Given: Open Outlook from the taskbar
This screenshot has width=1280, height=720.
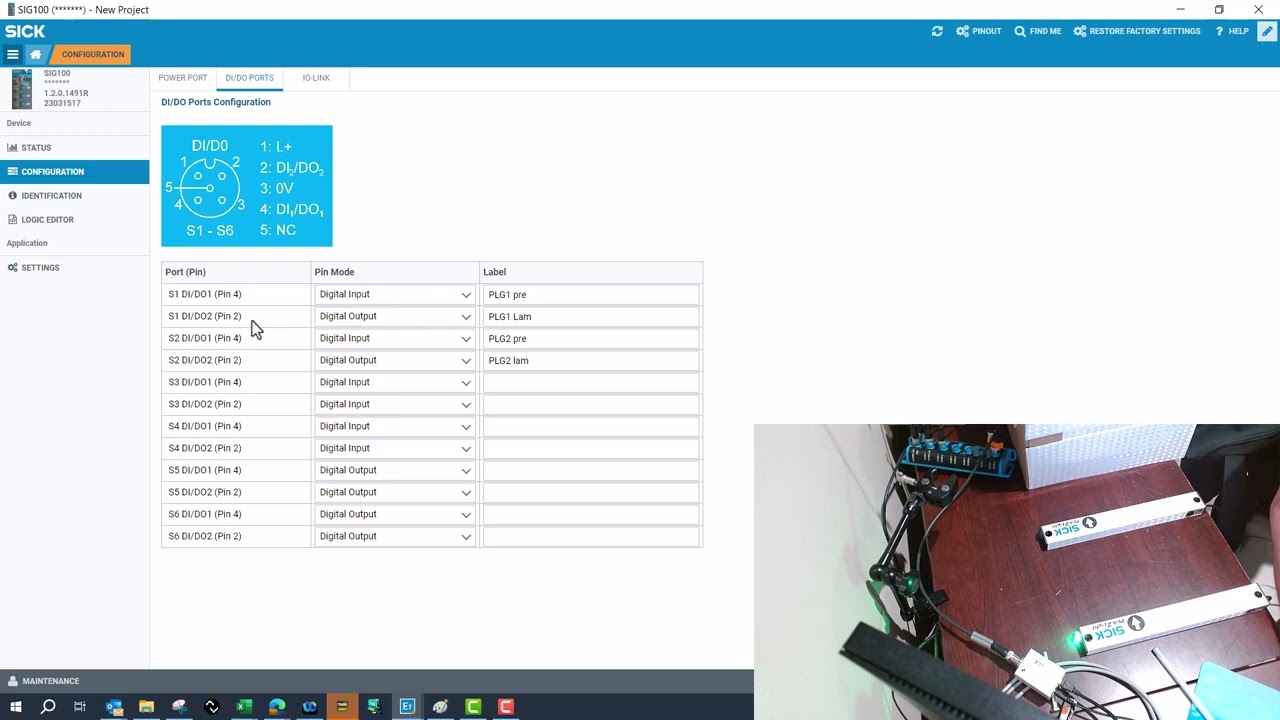Looking at the screenshot, I should 114,707.
